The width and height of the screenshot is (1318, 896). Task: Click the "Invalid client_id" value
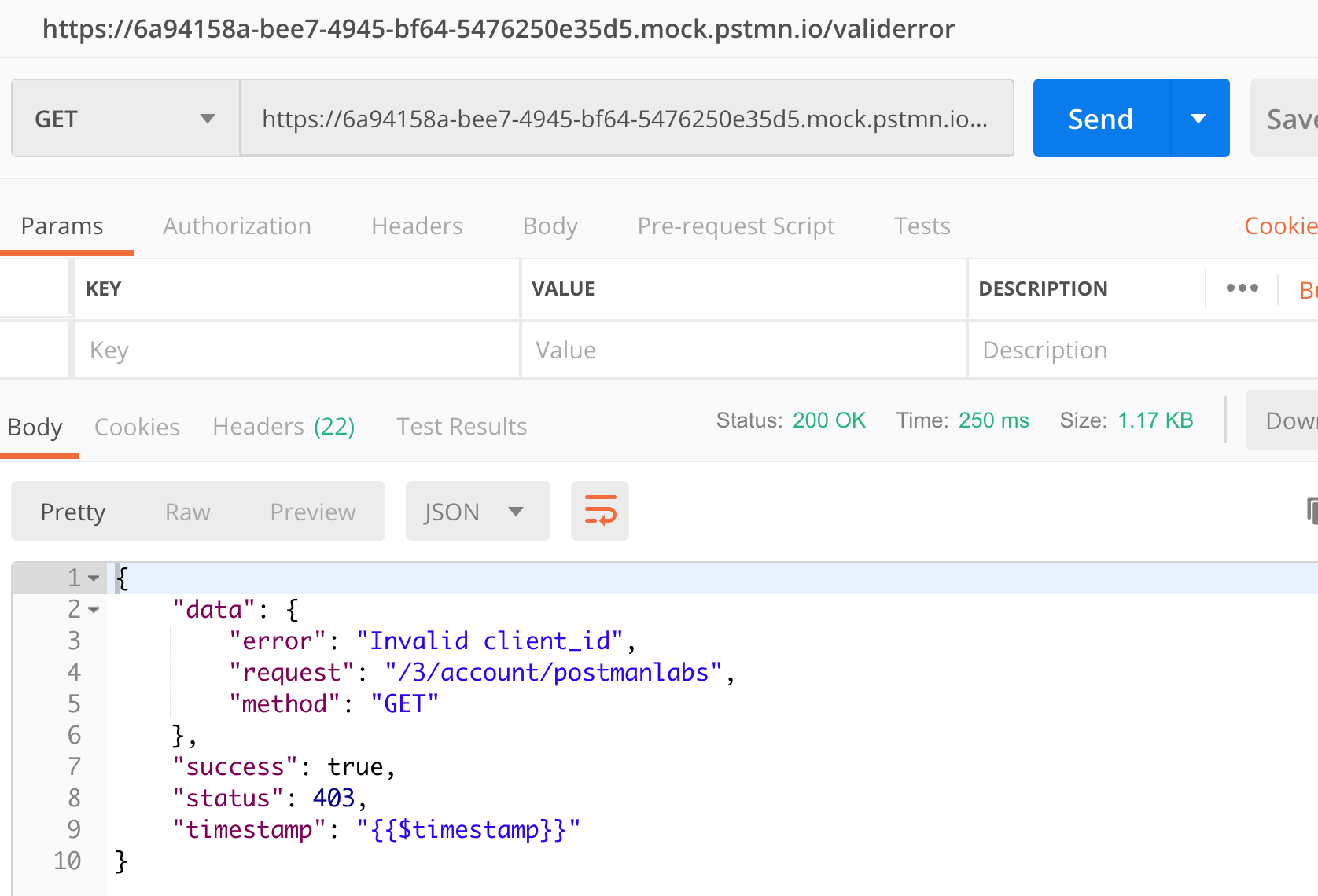coord(490,641)
